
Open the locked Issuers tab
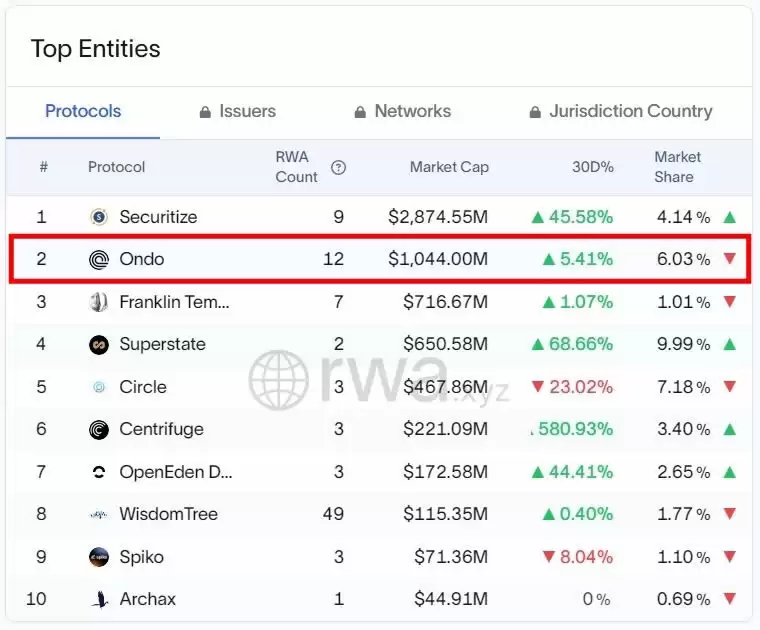(x=237, y=112)
